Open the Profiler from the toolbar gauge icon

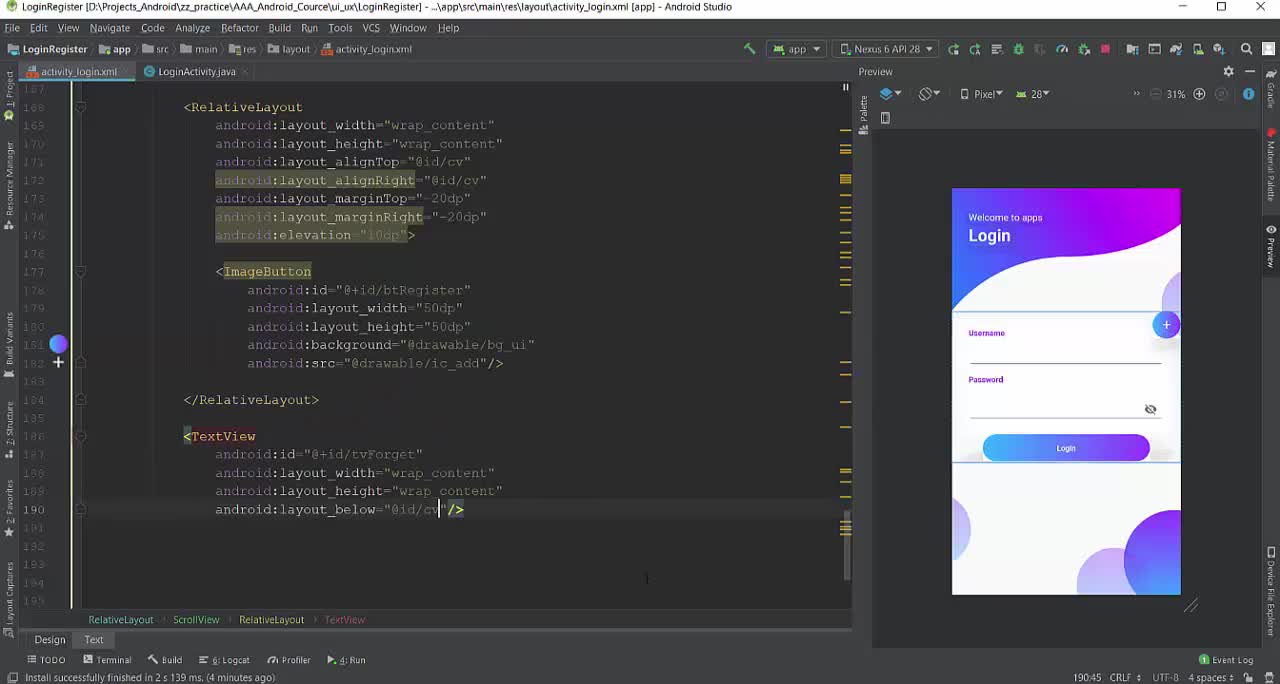coord(1062,49)
